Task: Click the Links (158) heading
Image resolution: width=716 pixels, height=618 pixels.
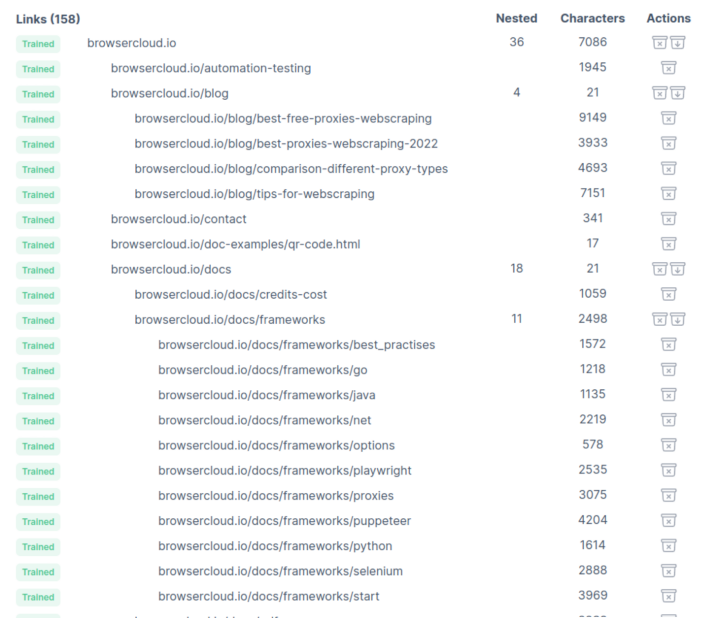Action: point(48,19)
